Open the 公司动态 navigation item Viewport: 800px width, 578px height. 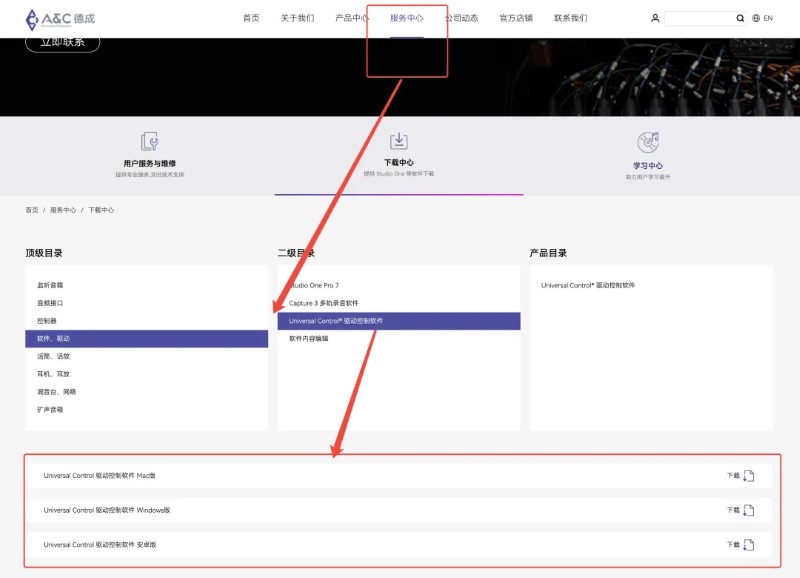461,18
